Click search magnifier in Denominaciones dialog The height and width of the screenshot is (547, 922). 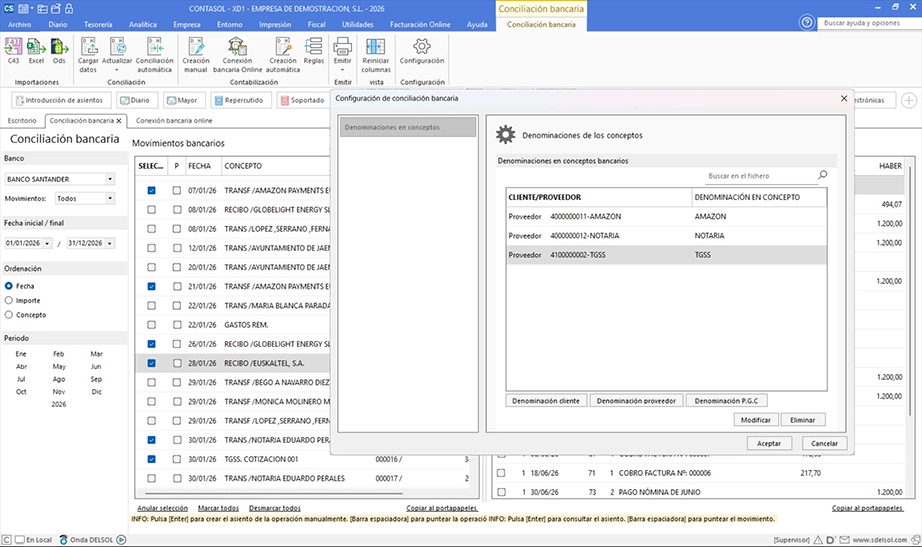tap(822, 175)
